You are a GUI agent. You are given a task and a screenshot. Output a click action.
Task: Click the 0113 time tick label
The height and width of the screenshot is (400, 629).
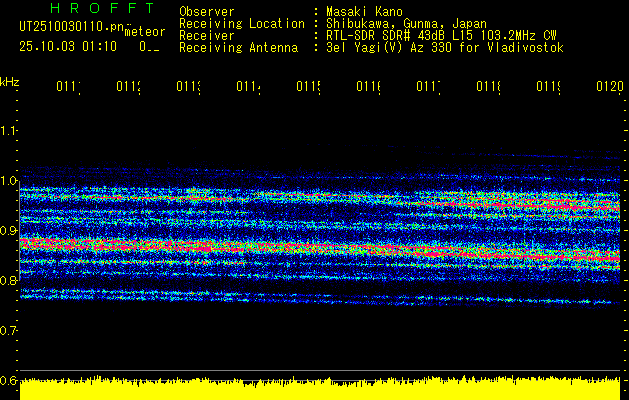pyautogui.click(x=188, y=88)
